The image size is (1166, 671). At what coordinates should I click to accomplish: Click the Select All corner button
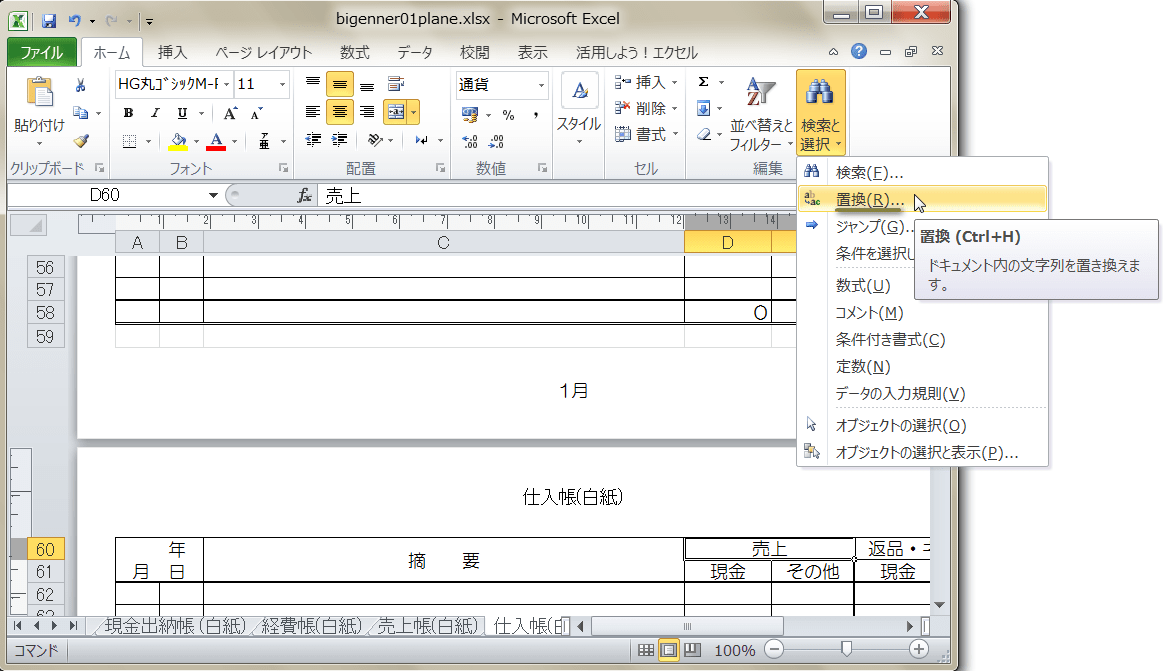tap(29, 224)
